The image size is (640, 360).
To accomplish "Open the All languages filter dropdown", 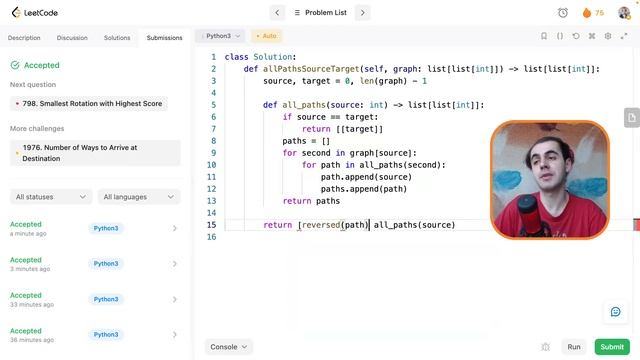I will (x=139, y=197).
